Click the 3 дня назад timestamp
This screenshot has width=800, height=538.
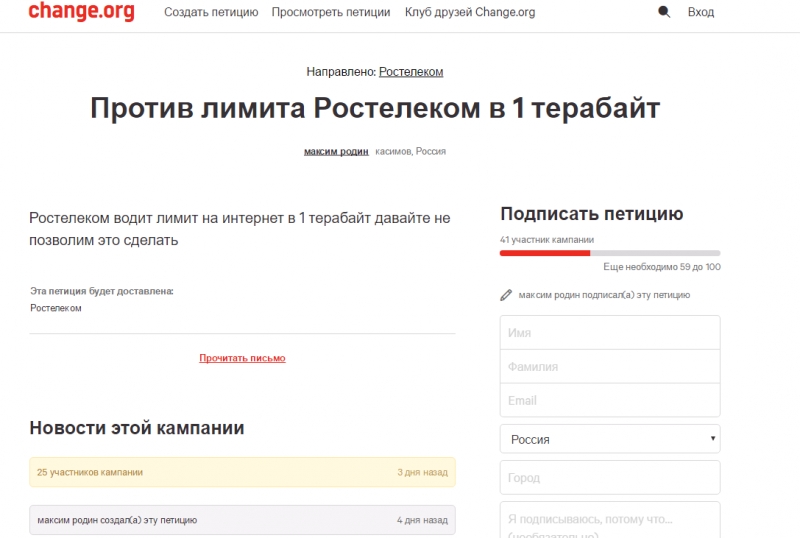point(422,473)
